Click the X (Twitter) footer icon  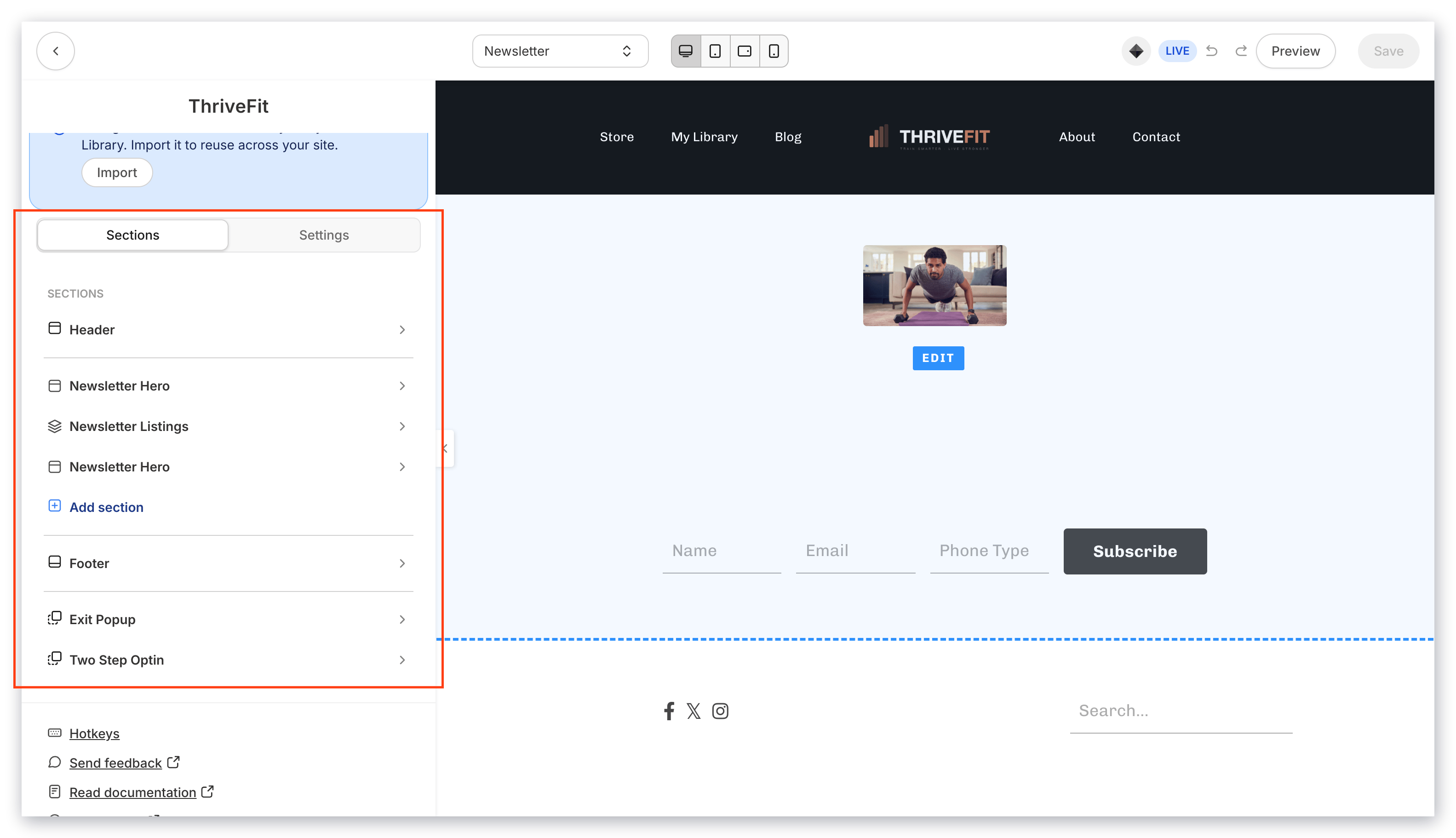[x=694, y=711]
